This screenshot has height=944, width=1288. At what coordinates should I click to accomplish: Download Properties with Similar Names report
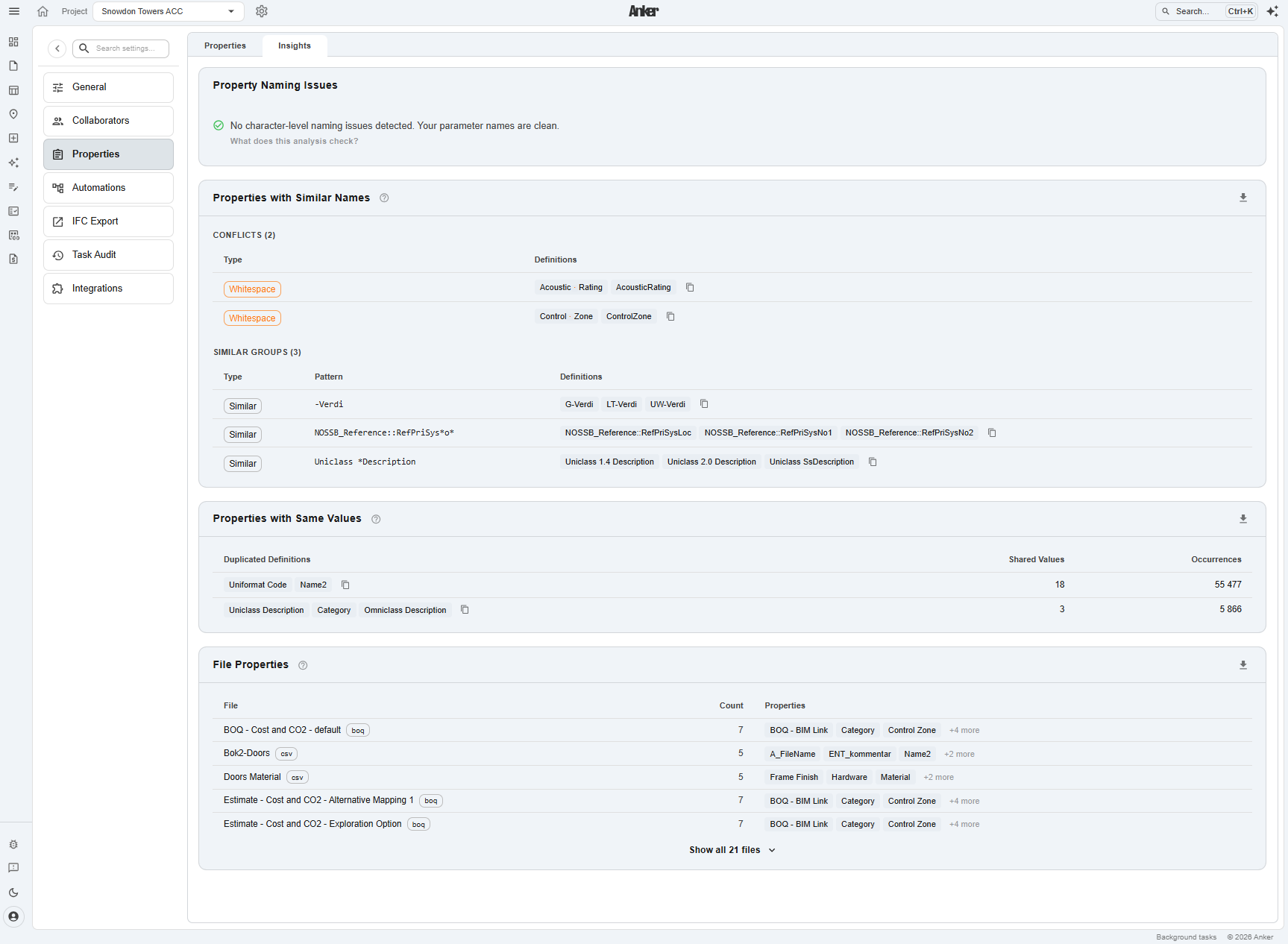pyautogui.click(x=1243, y=198)
